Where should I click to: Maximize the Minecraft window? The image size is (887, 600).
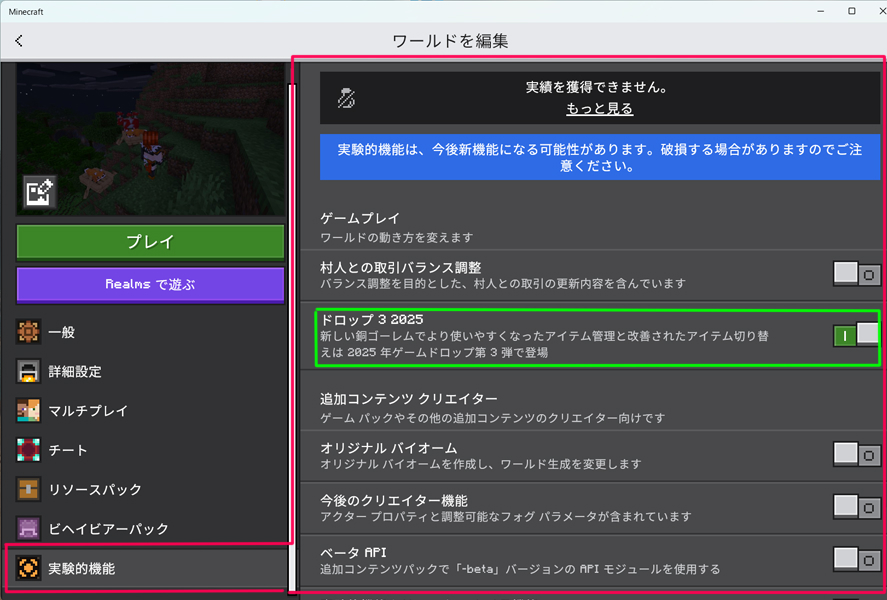pyautogui.click(x=852, y=11)
